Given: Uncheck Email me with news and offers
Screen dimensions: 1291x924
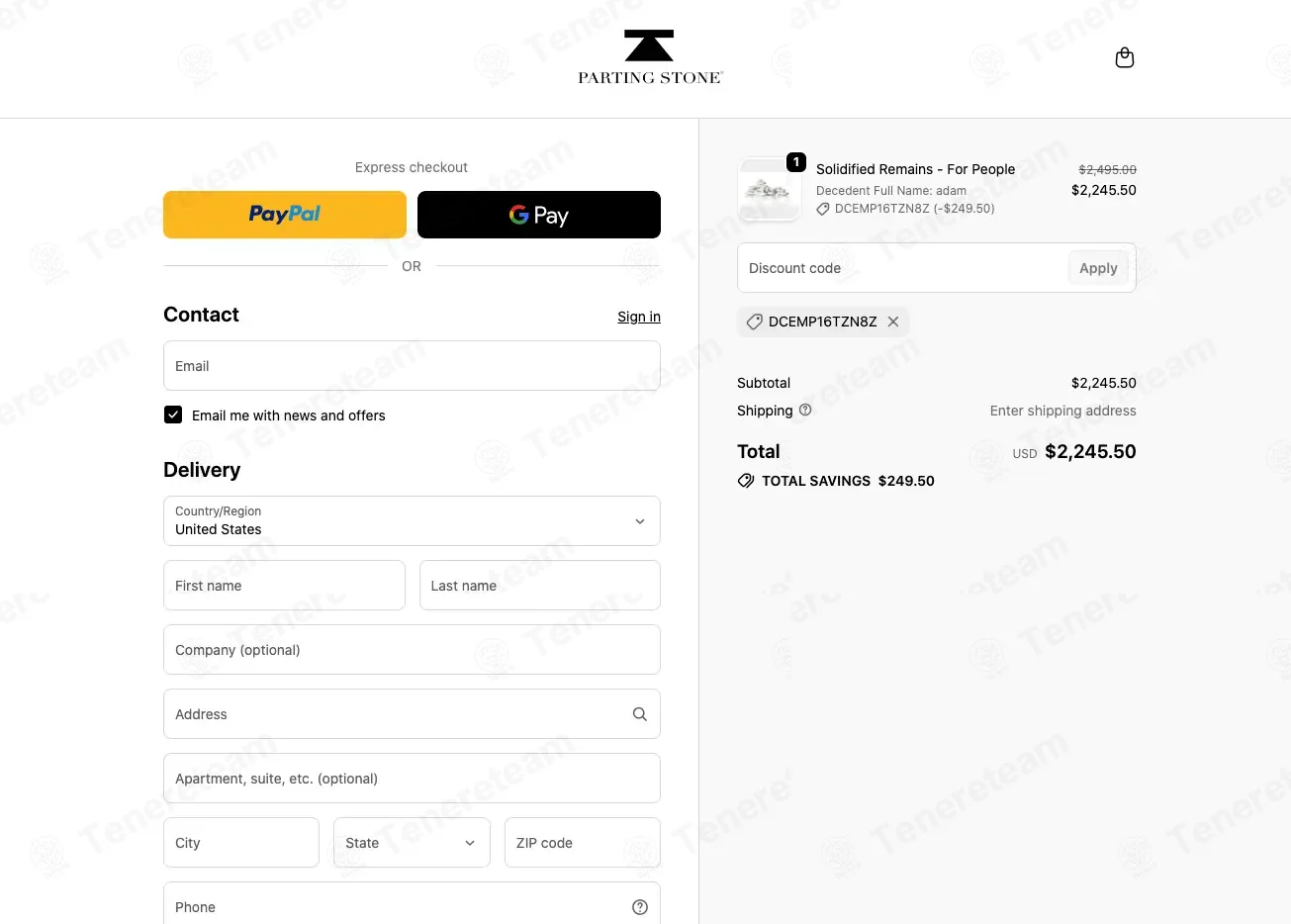Looking at the screenshot, I should 173,415.
